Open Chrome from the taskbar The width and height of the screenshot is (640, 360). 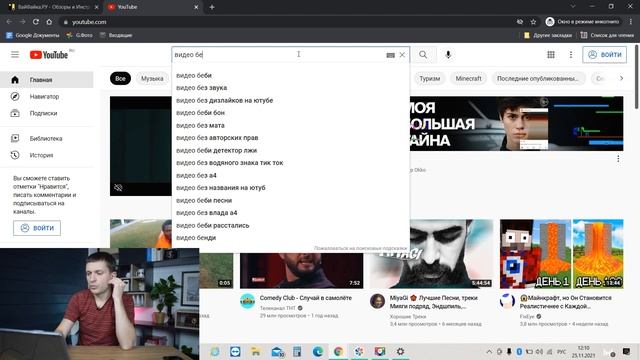338,351
